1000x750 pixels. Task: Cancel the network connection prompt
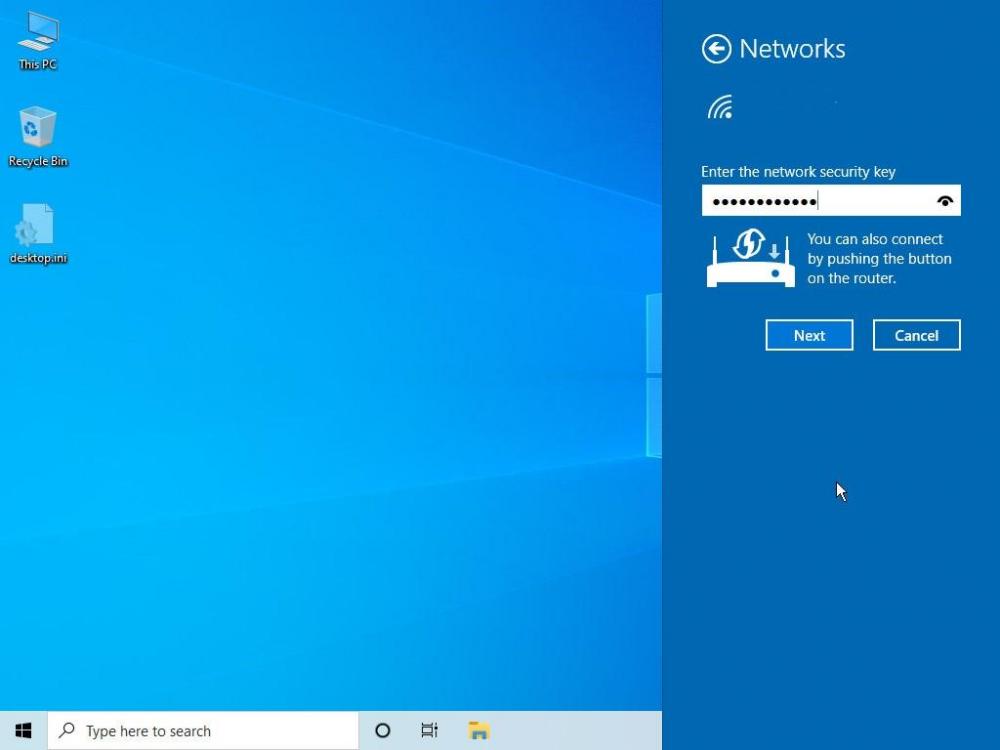coord(916,336)
